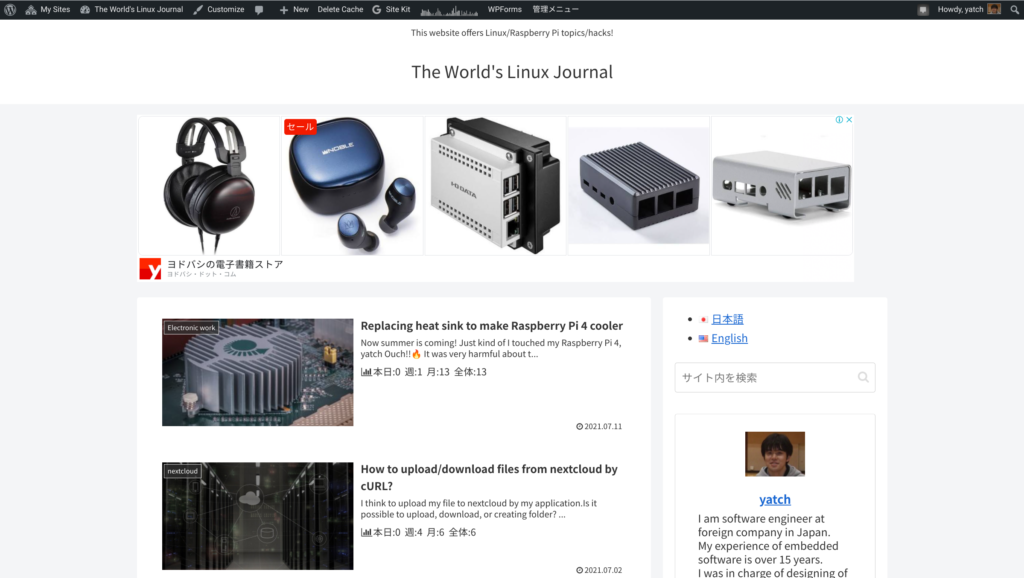Open the 管理メニュー admin menu
Screen dimensions: 1024x578
(555, 9)
